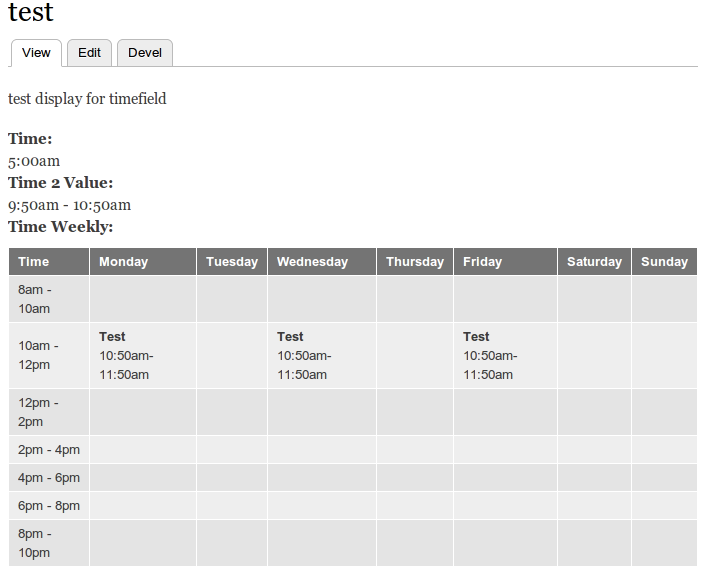The width and height of the screenshot is (713, 583).
Task: Select the Sunday column header
Action: click(x=664, y=262)
